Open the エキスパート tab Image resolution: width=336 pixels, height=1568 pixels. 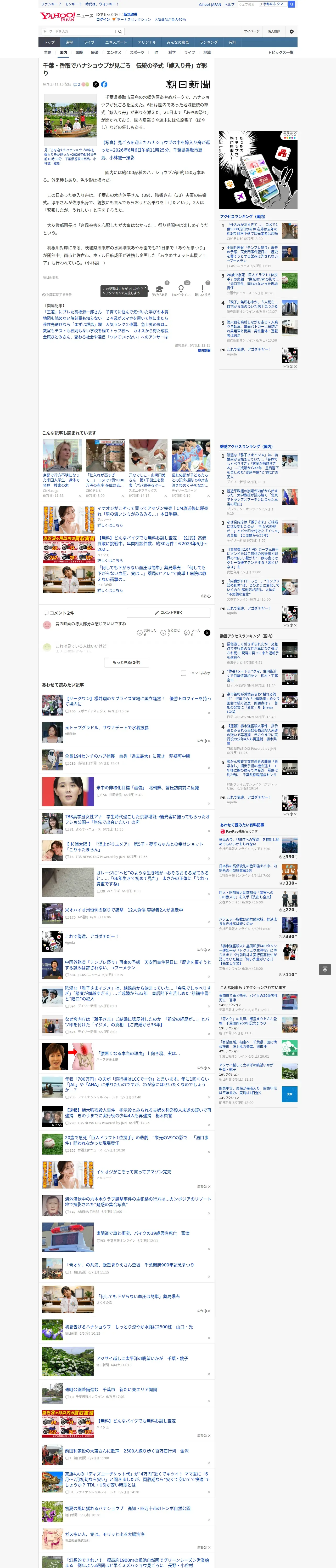click(116, 43)
